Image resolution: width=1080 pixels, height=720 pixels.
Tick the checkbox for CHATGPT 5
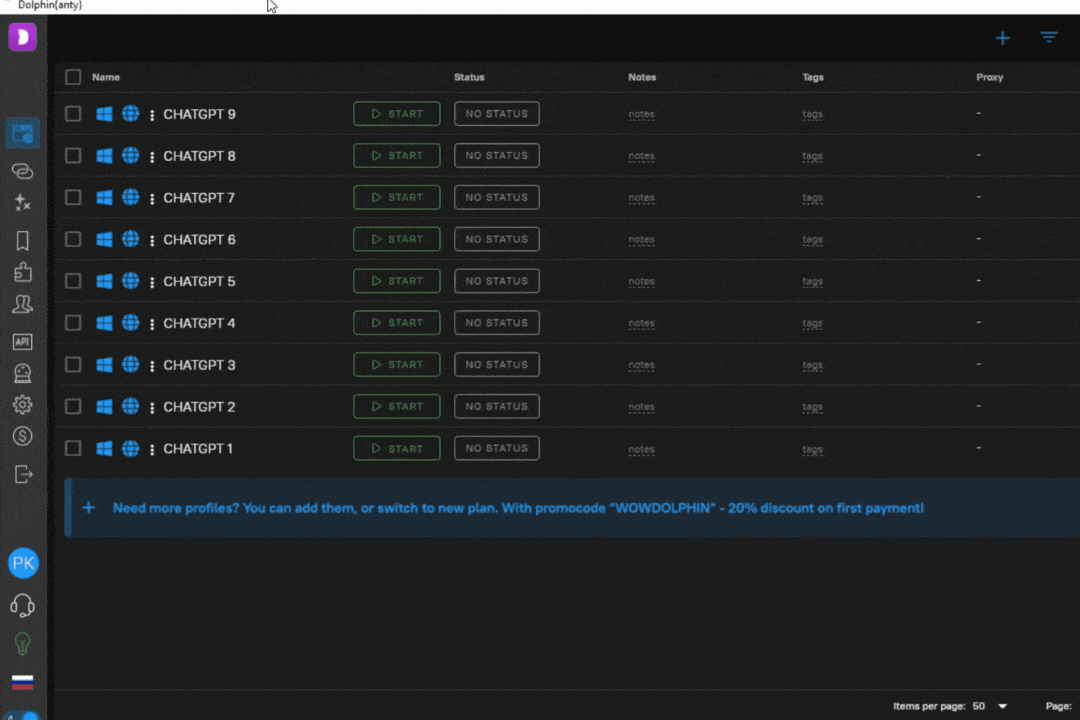73,281
